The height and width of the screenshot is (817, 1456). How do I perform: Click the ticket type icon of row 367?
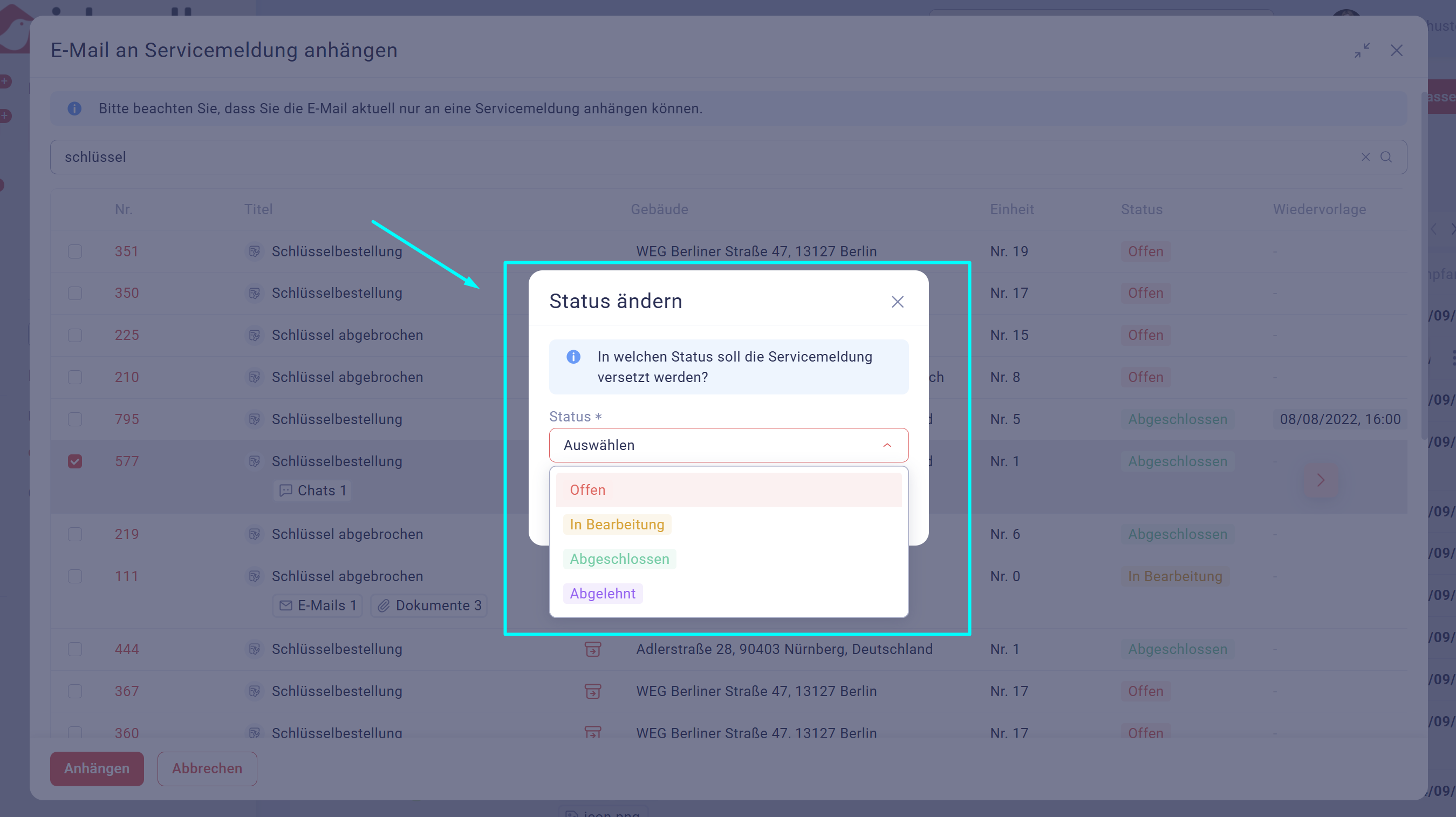pyautogui.click(x=254, y=691)
